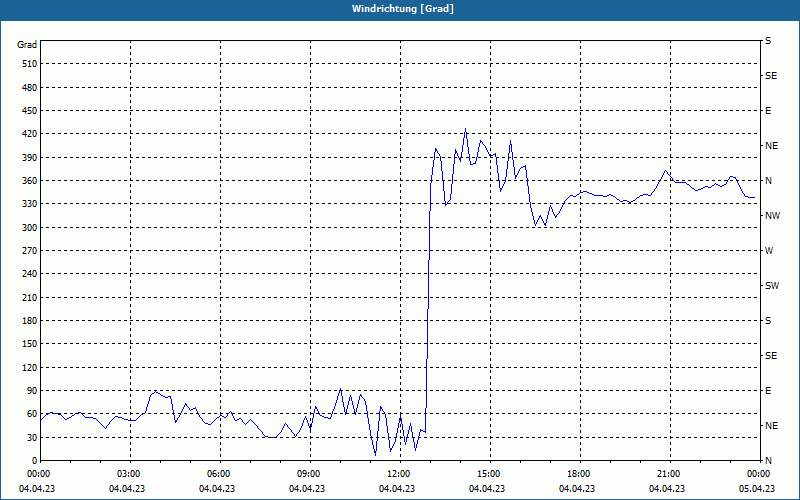
Task: Click the SE compass label level with 480
Action: click(x=771, y=76)
